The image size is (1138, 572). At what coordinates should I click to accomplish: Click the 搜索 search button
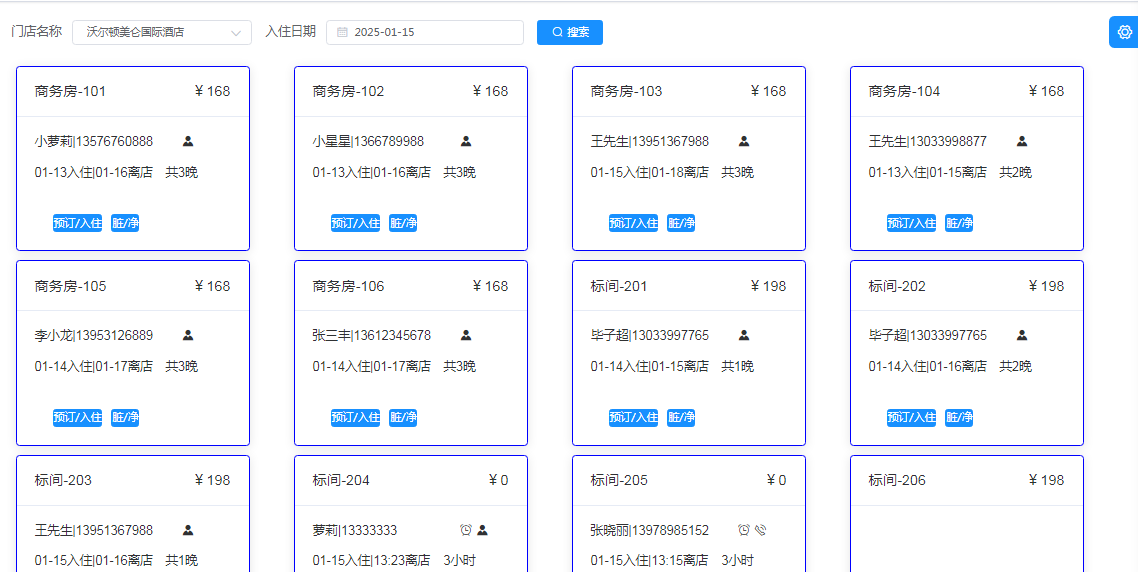[570, 32]
